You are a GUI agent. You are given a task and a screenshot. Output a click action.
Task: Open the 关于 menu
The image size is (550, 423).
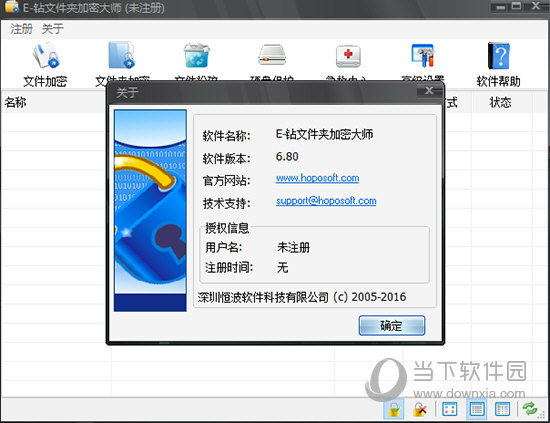pos(53,29)
